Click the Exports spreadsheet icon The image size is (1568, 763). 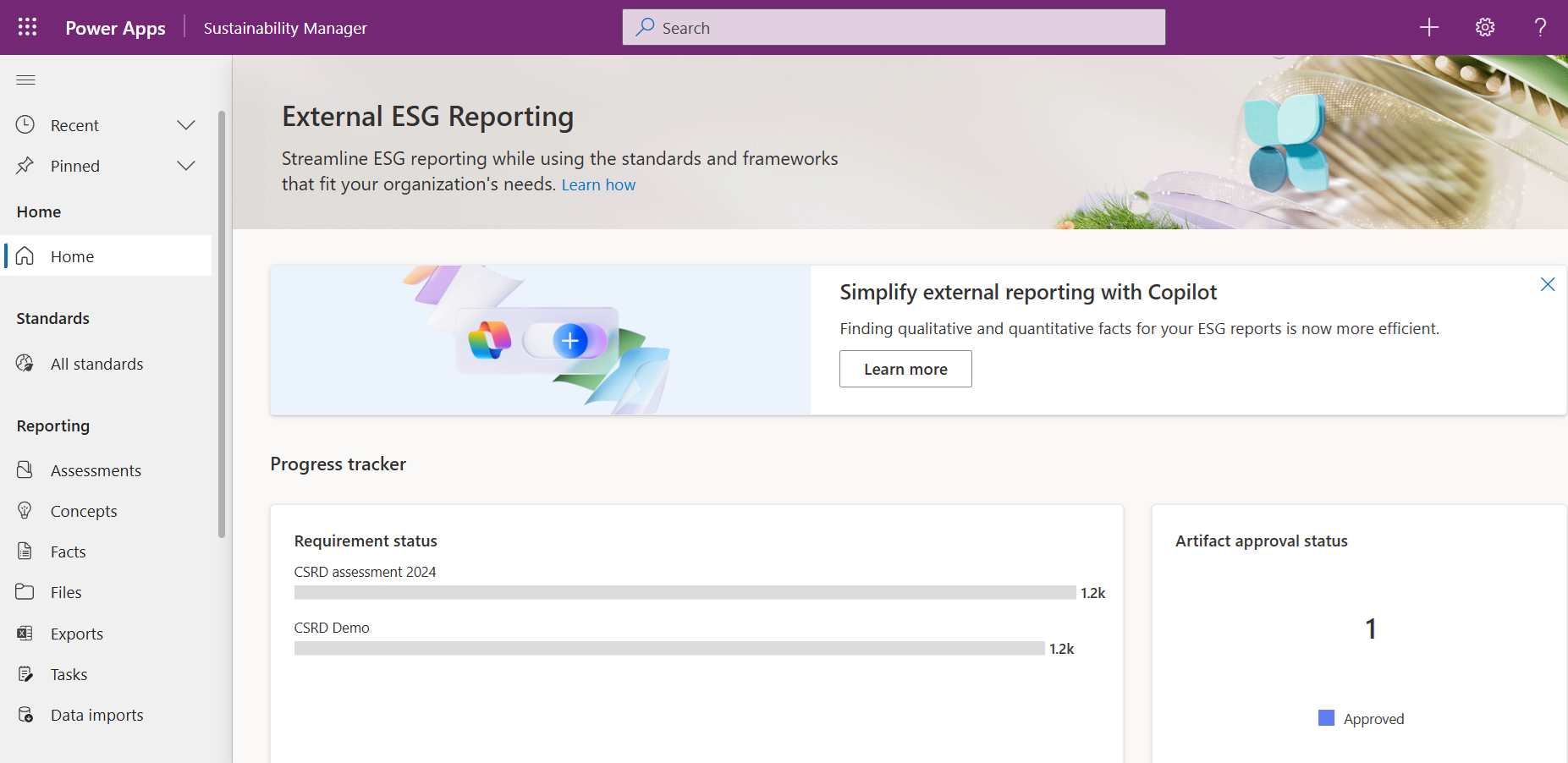click(x=25, y=633)
